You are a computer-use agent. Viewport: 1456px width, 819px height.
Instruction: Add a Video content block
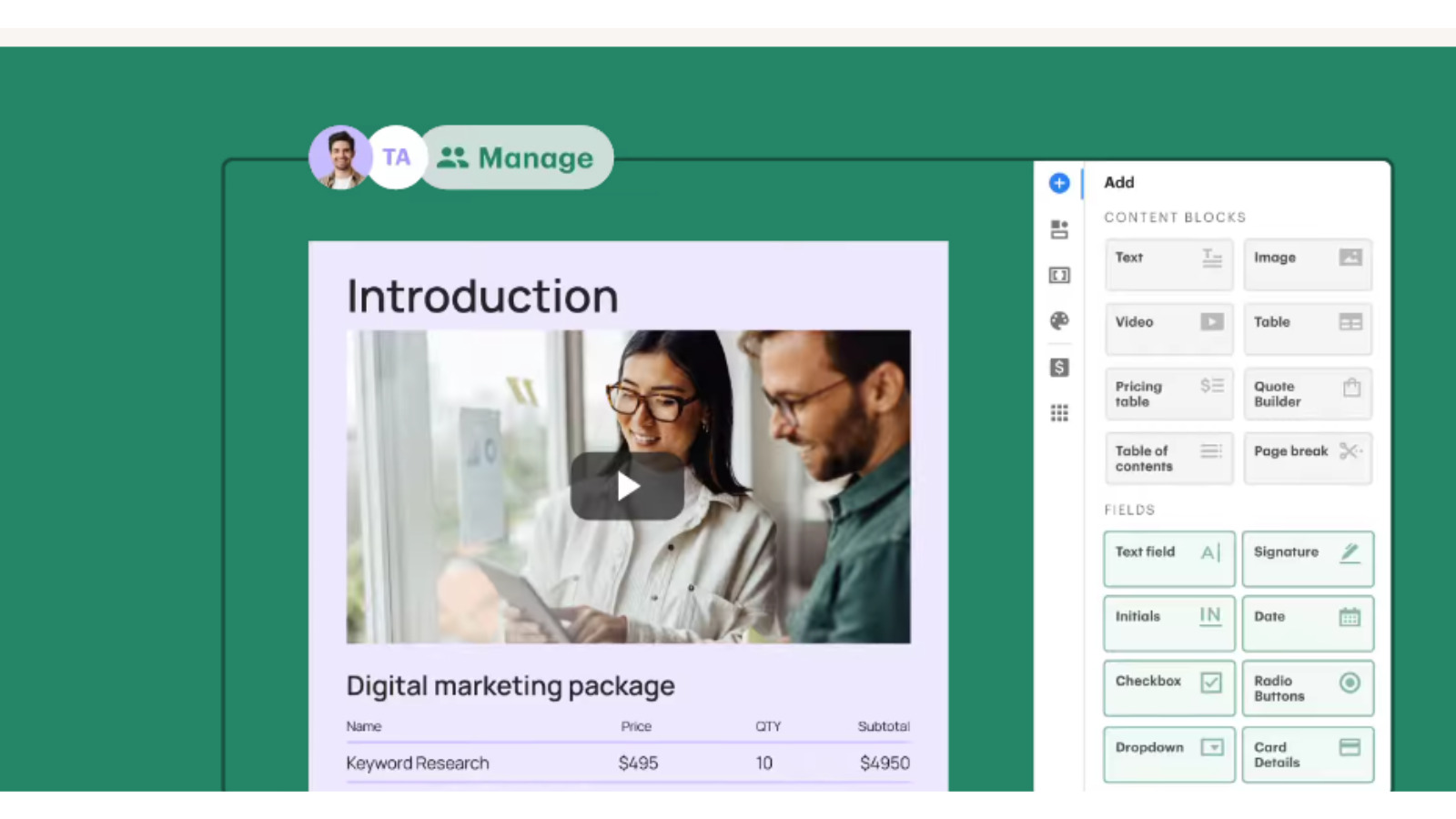tap(1168, 329)
